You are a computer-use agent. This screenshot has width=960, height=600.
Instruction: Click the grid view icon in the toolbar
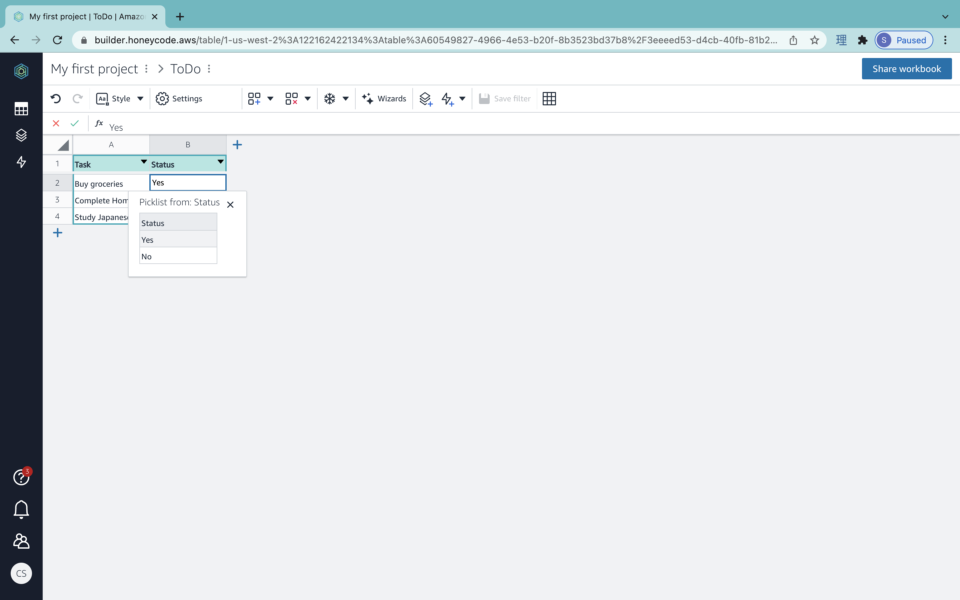tap(549, 98)
